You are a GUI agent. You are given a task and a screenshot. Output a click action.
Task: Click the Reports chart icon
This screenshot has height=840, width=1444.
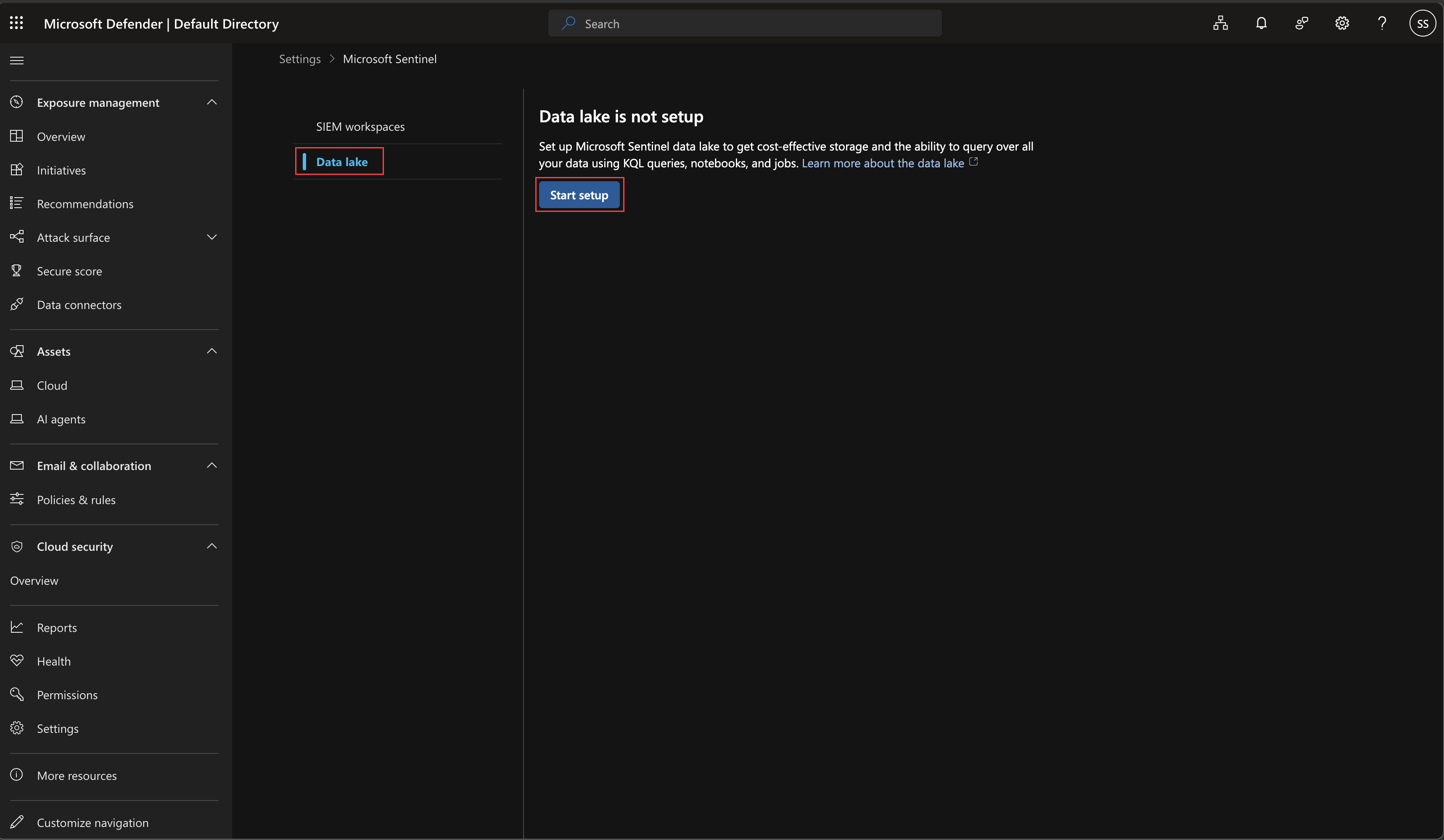coord(17,627)
